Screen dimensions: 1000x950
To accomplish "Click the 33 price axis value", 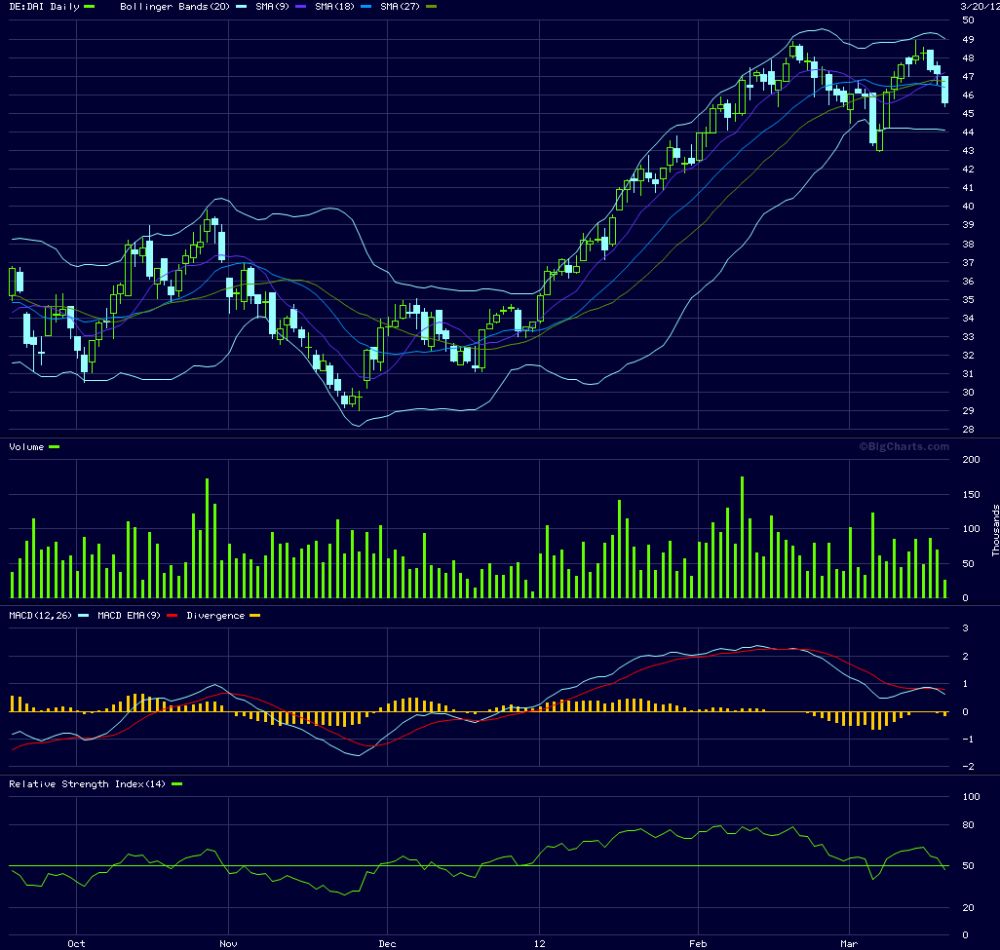I will click(968, 337).
